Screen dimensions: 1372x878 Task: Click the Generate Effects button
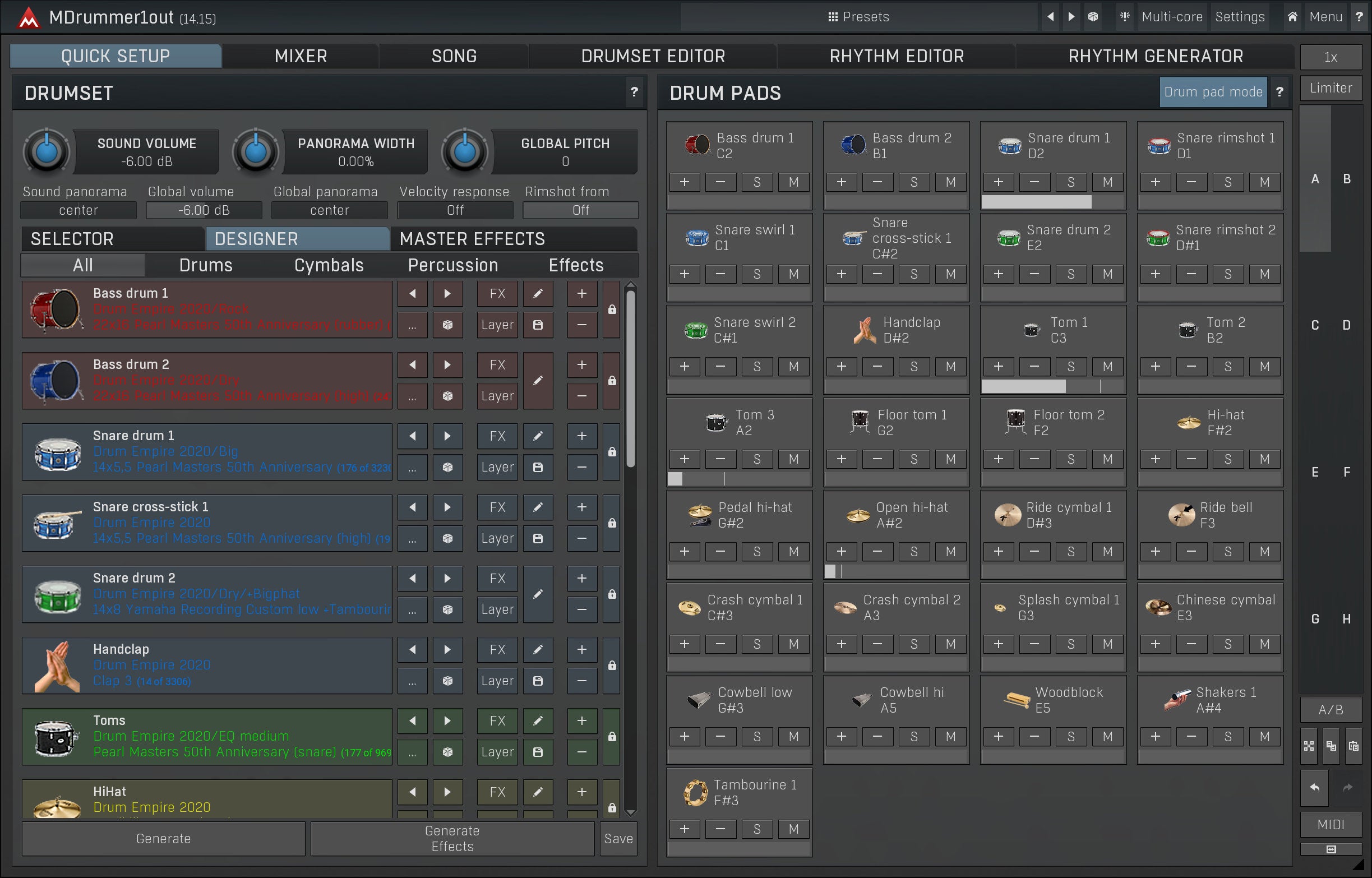pyautogui.click(x=452, y=838)
